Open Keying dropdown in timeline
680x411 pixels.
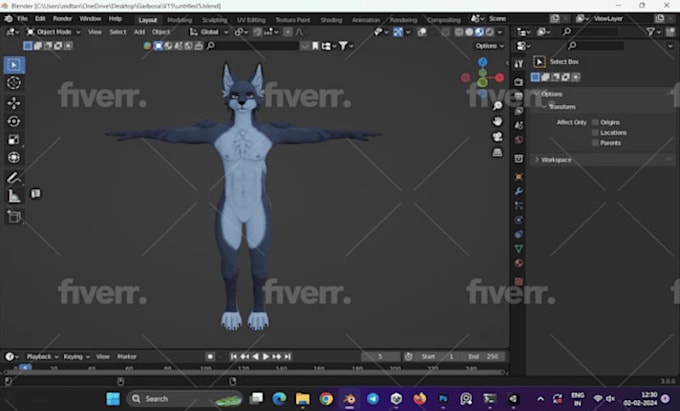click(76, 356)
